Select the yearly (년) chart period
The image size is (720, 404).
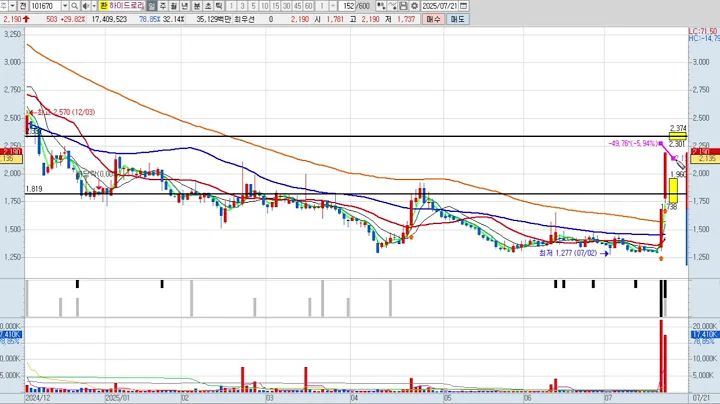[185, 6]
